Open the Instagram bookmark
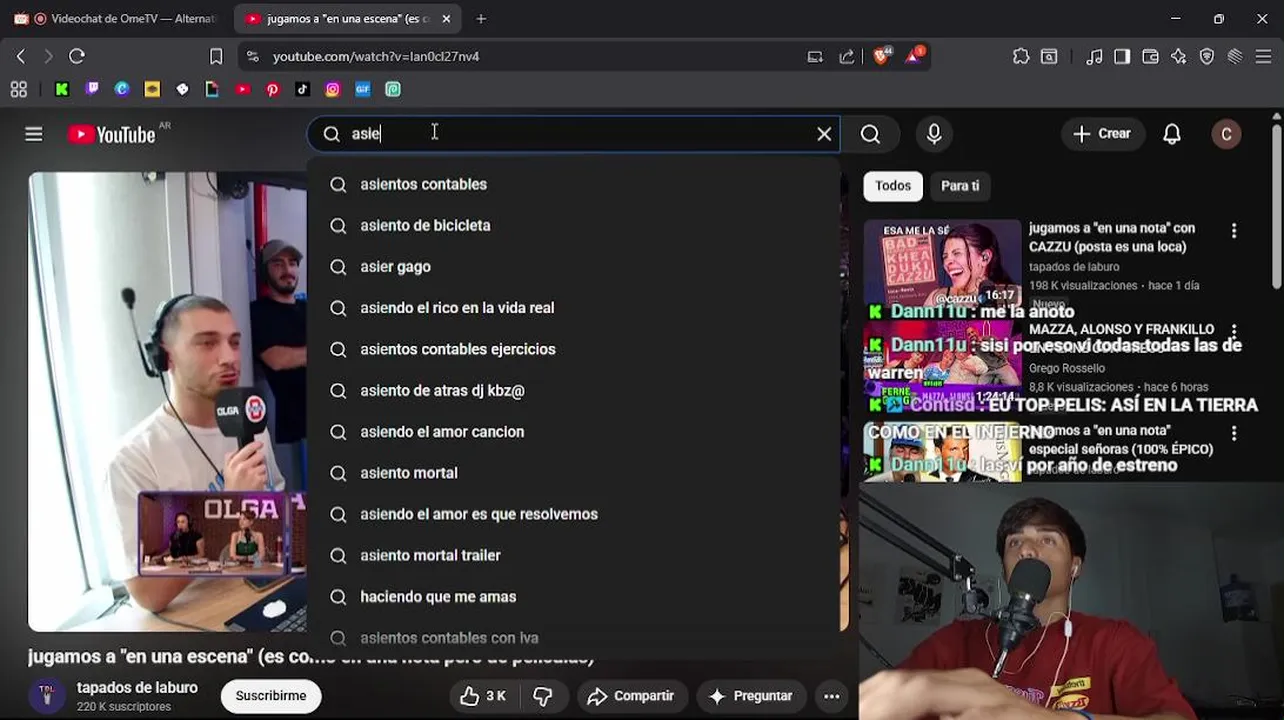The width and height of the screenshot is (1284, 720). pos(332,89)
